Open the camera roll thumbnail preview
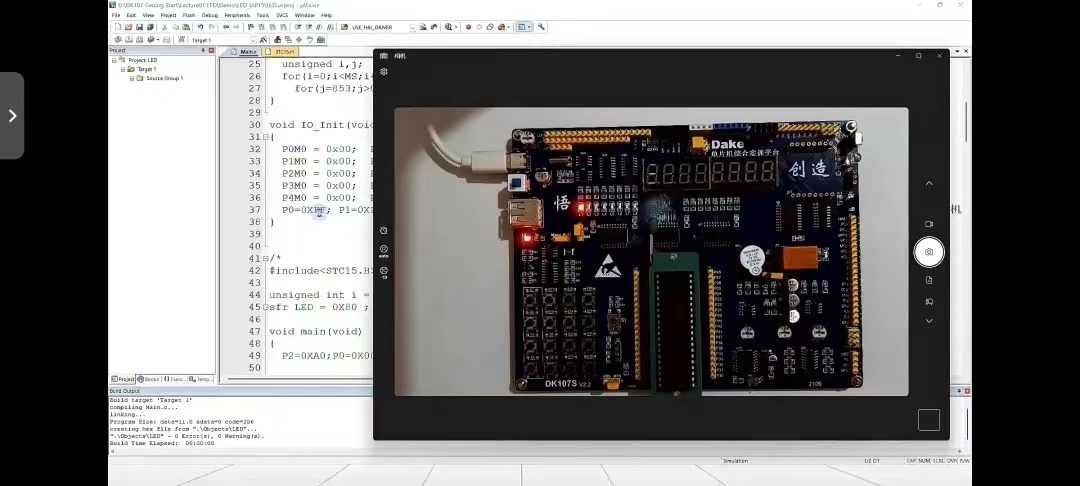Viewport: 1080px width, 486px height. 928,420
